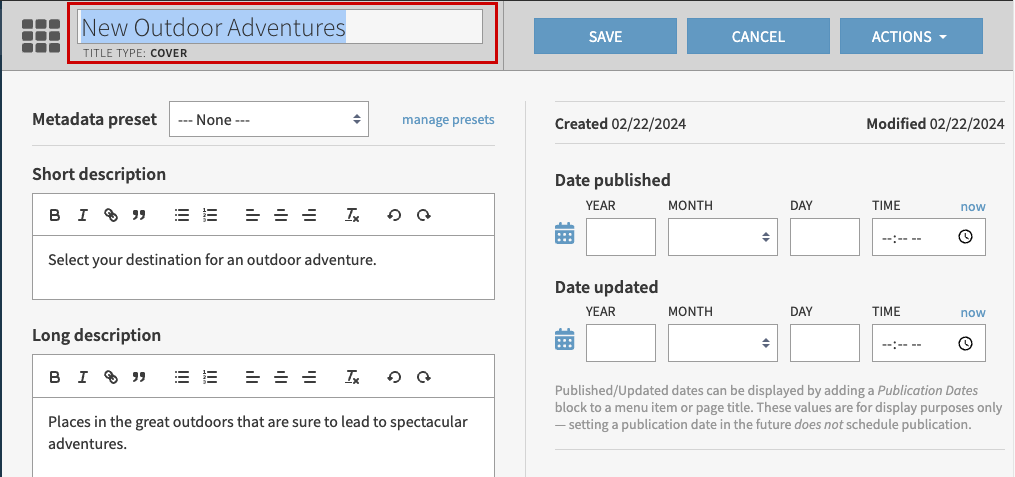Viewport: 1015px width, 477px height.
Task: Open the ACTIONS dropdown menu
Action: (x=911, y=37)
